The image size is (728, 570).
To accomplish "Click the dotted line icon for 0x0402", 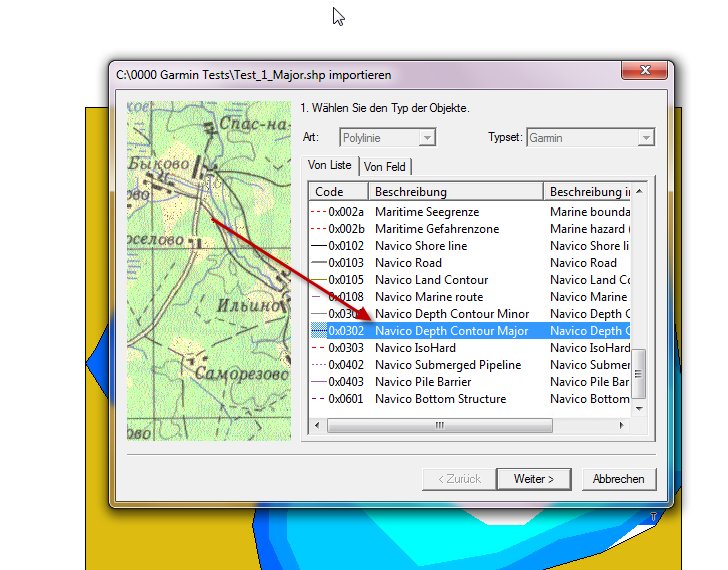I will [x=319, y=365].
